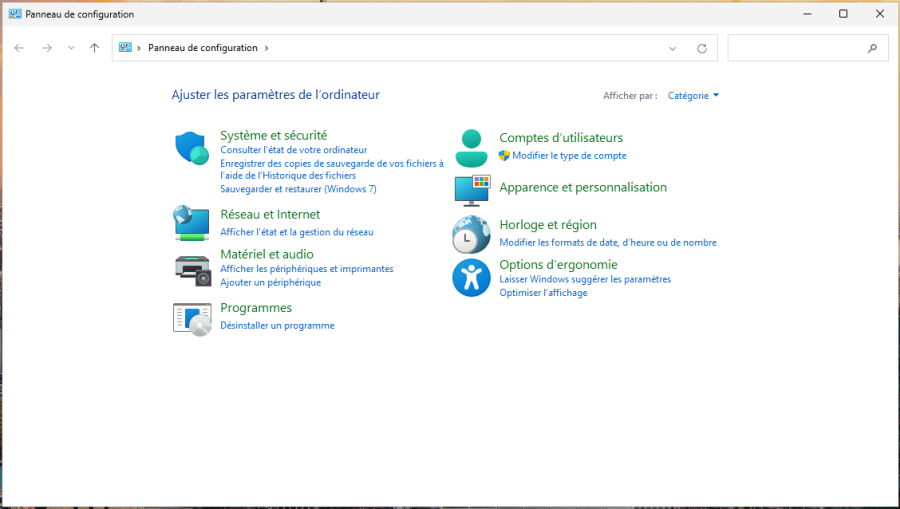
Task: Click the Comptes d'utilisateurs person icon
Action: 471,148
